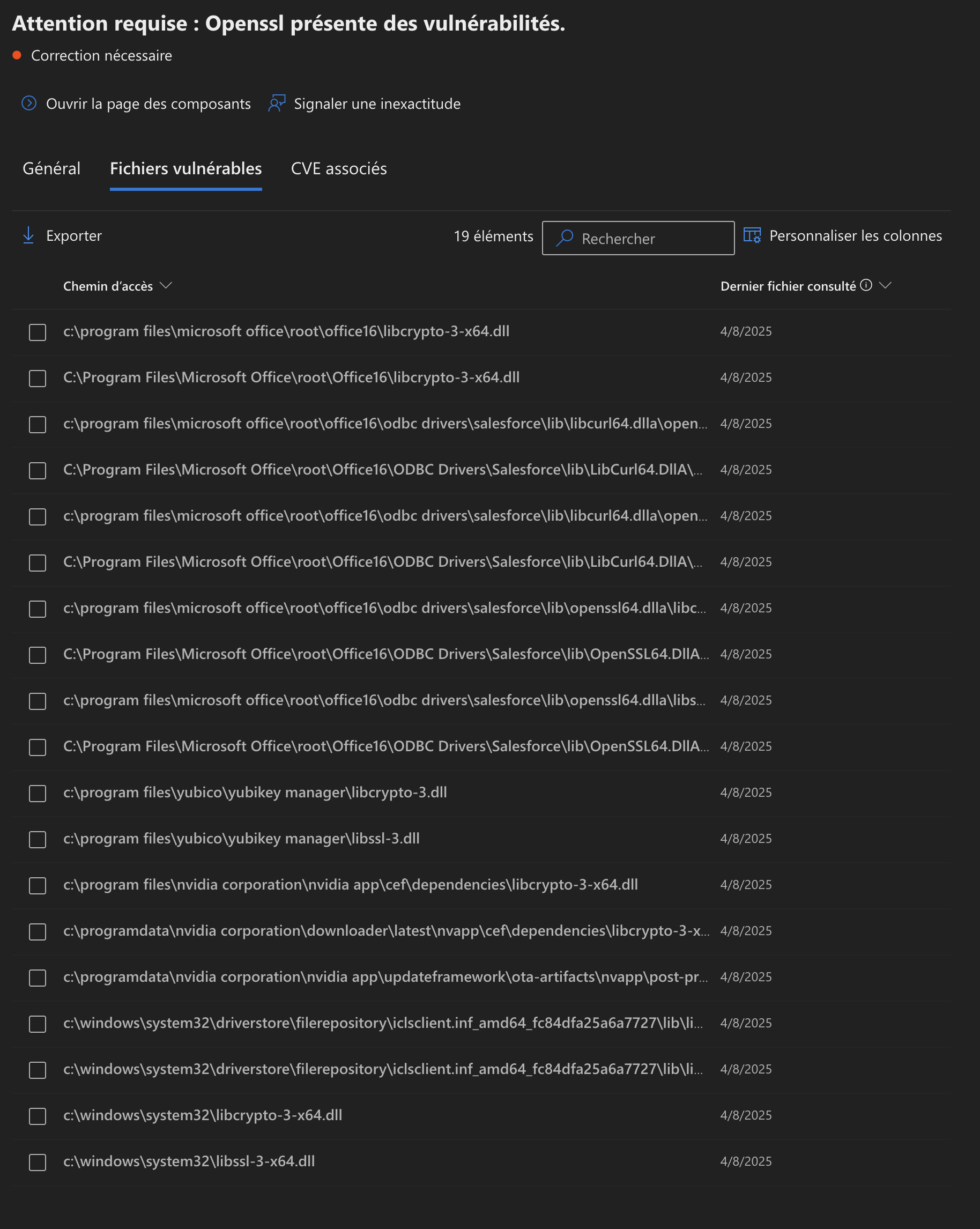
Task: Tick checkbox for nvidia app\cef\dependencies libcrypto file
Action: tap(38, 886)
